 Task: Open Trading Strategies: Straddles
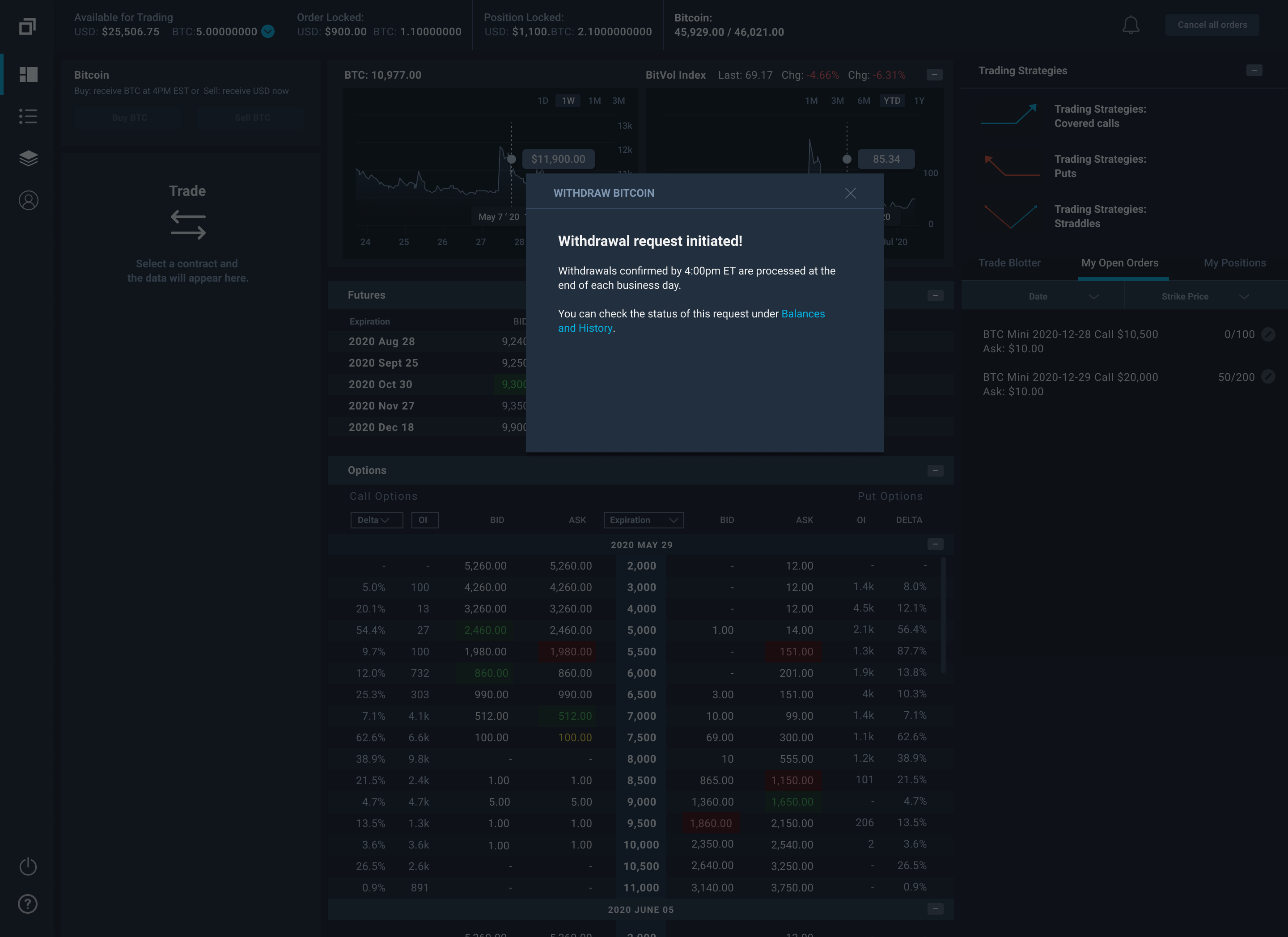click(x=1100, y=216)
